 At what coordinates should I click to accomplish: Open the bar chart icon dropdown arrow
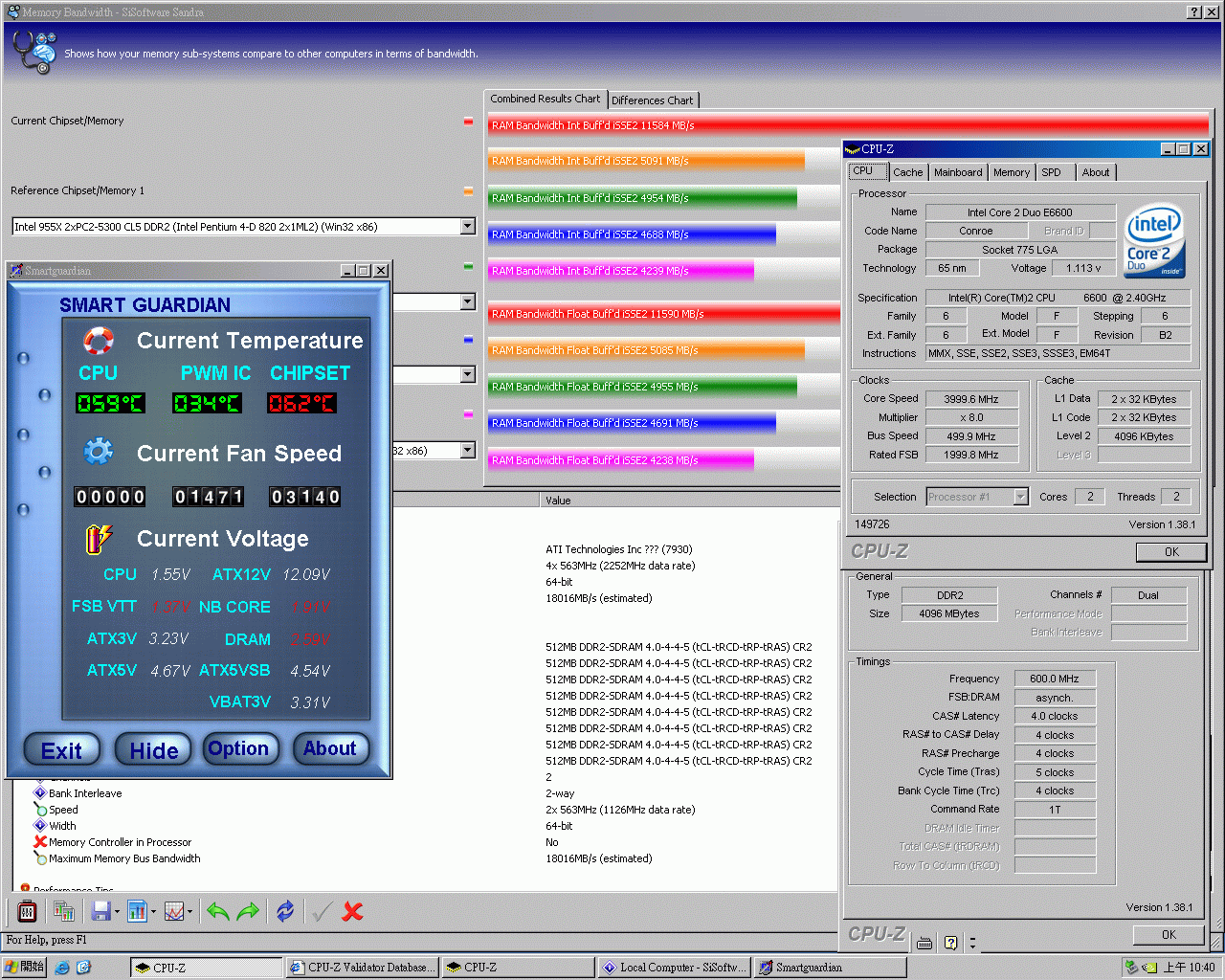[x=152, y=912]
